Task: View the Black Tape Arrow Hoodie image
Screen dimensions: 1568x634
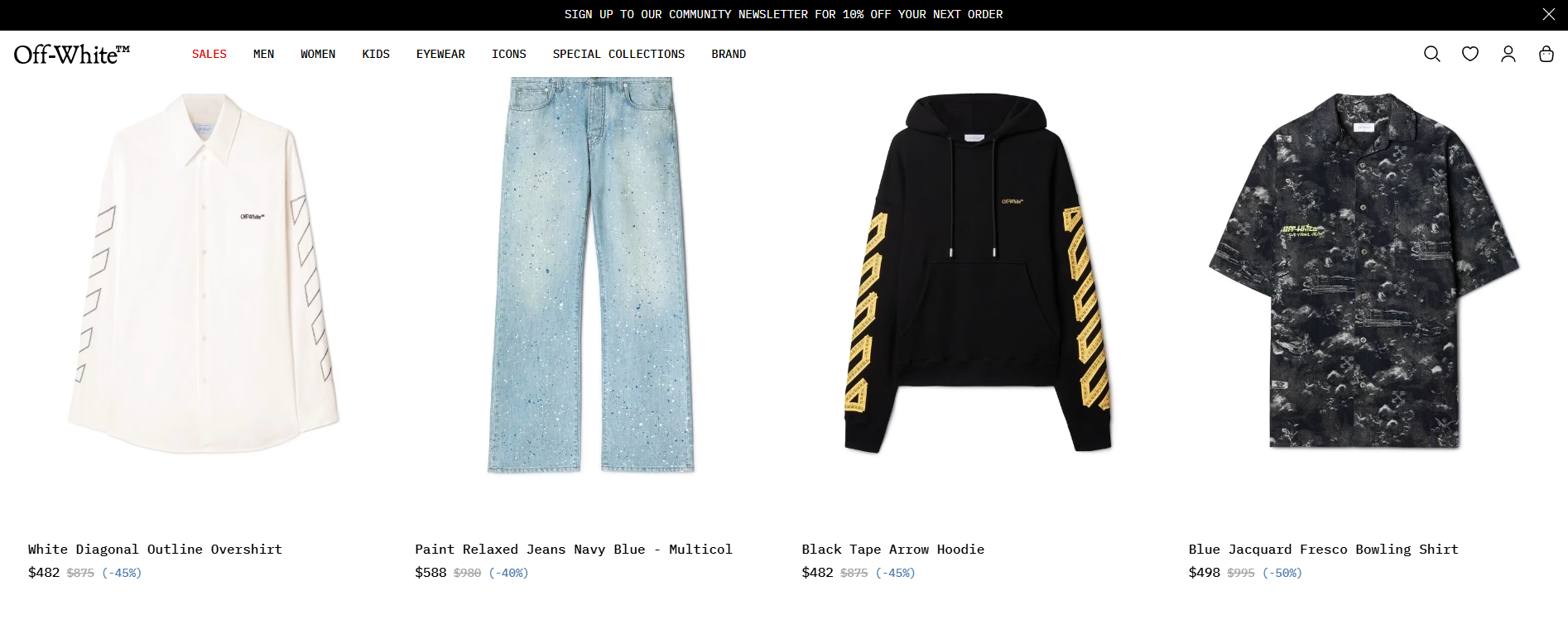Action: point(978,273)
